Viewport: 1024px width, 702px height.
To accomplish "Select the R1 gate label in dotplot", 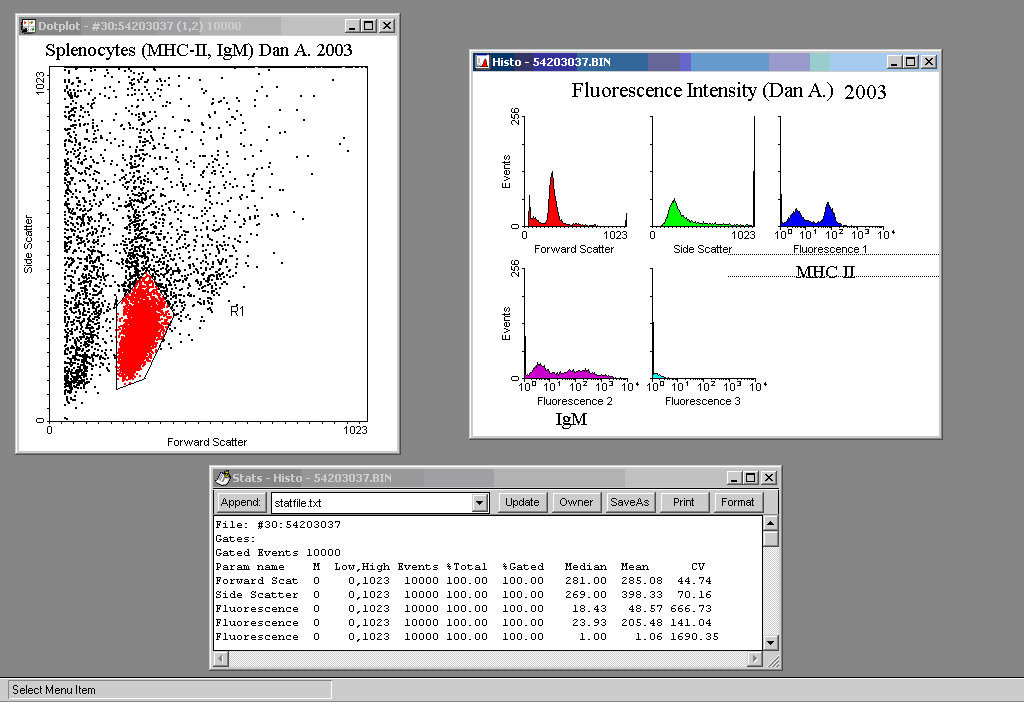I will click(238, 312).
